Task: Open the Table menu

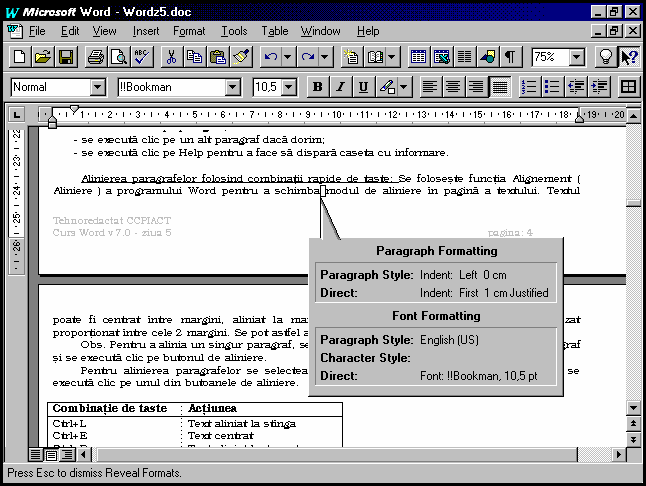Action: pyautogui.click(x=274, y=31)
